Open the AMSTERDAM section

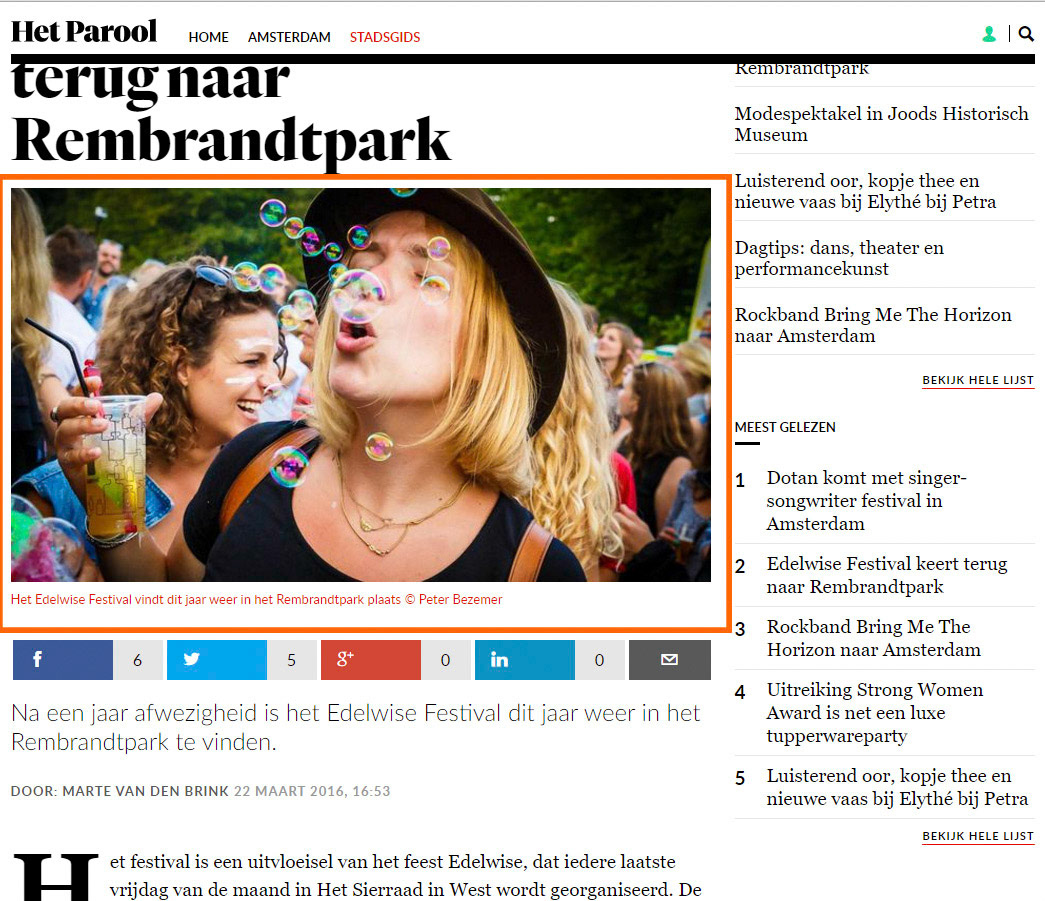click(289, 37)
